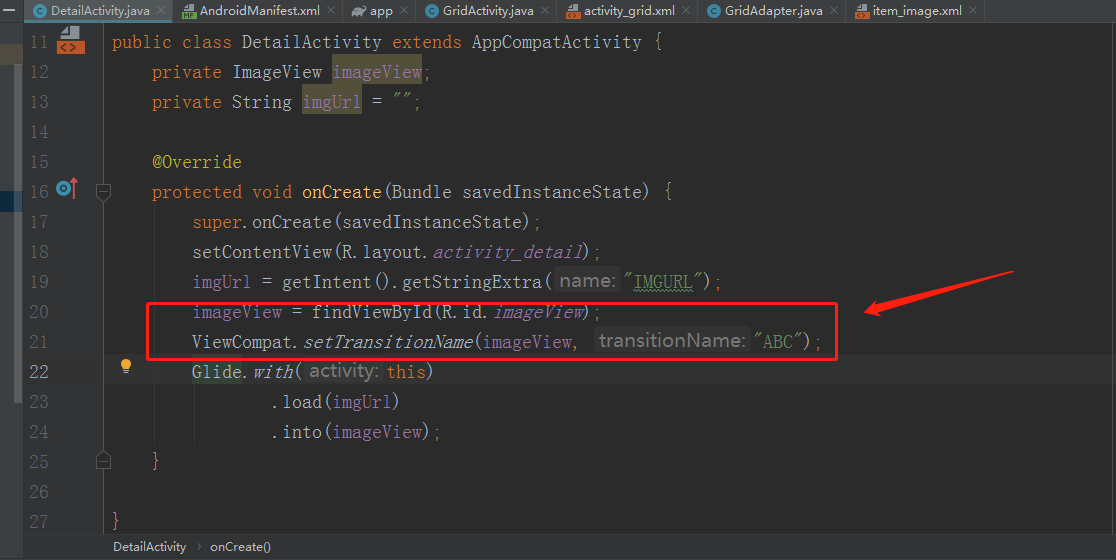Click the @Override annotation
The width and height of the screenshot is (1116, 560).
[x=197, y=162]
